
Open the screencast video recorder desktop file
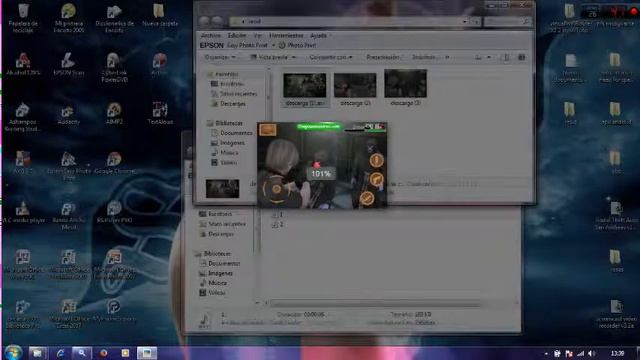click(x=616, y=314)
